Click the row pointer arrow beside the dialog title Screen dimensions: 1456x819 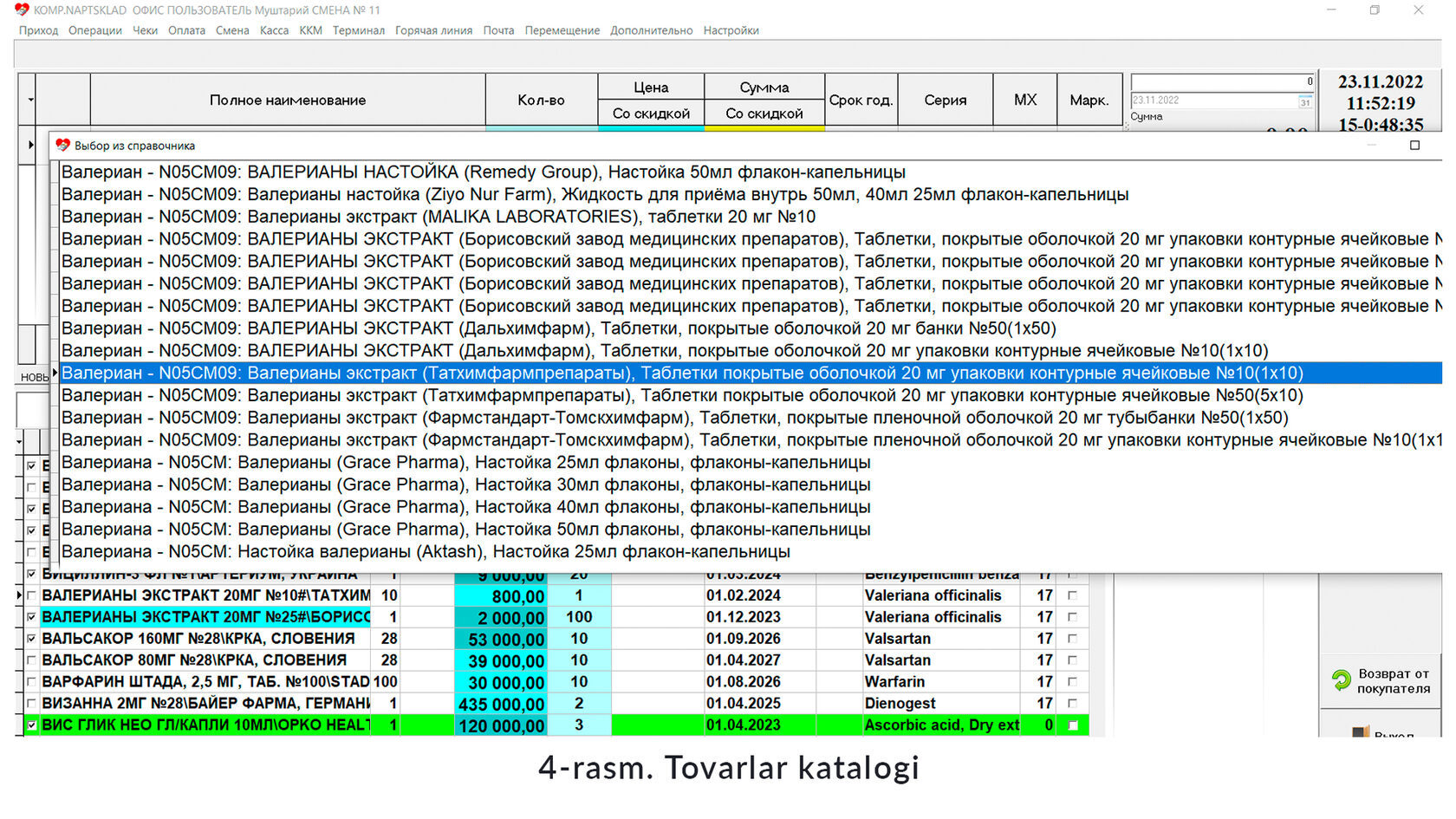tap(31, 145)
